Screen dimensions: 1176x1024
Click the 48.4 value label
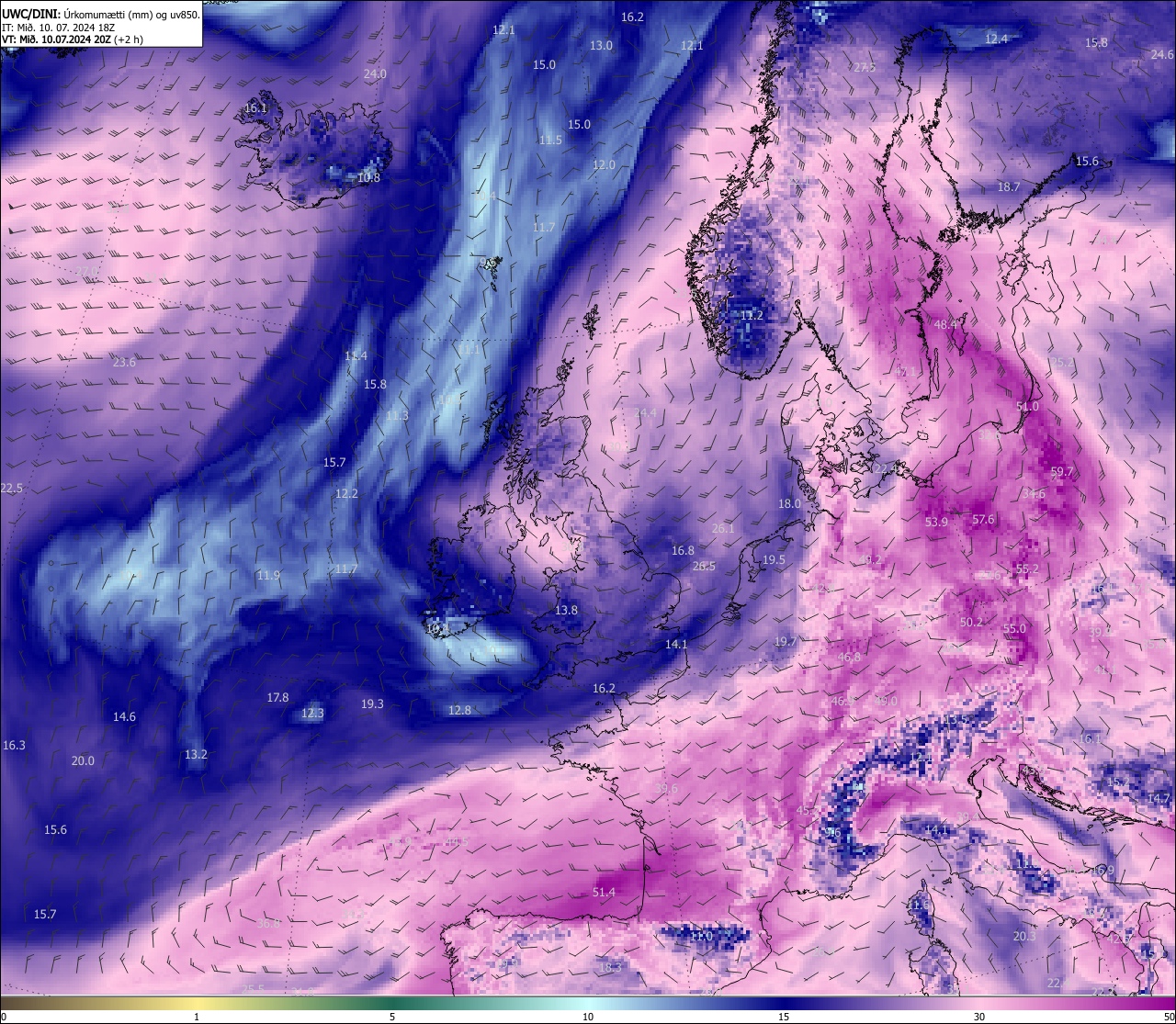click(x=945, y=324)
